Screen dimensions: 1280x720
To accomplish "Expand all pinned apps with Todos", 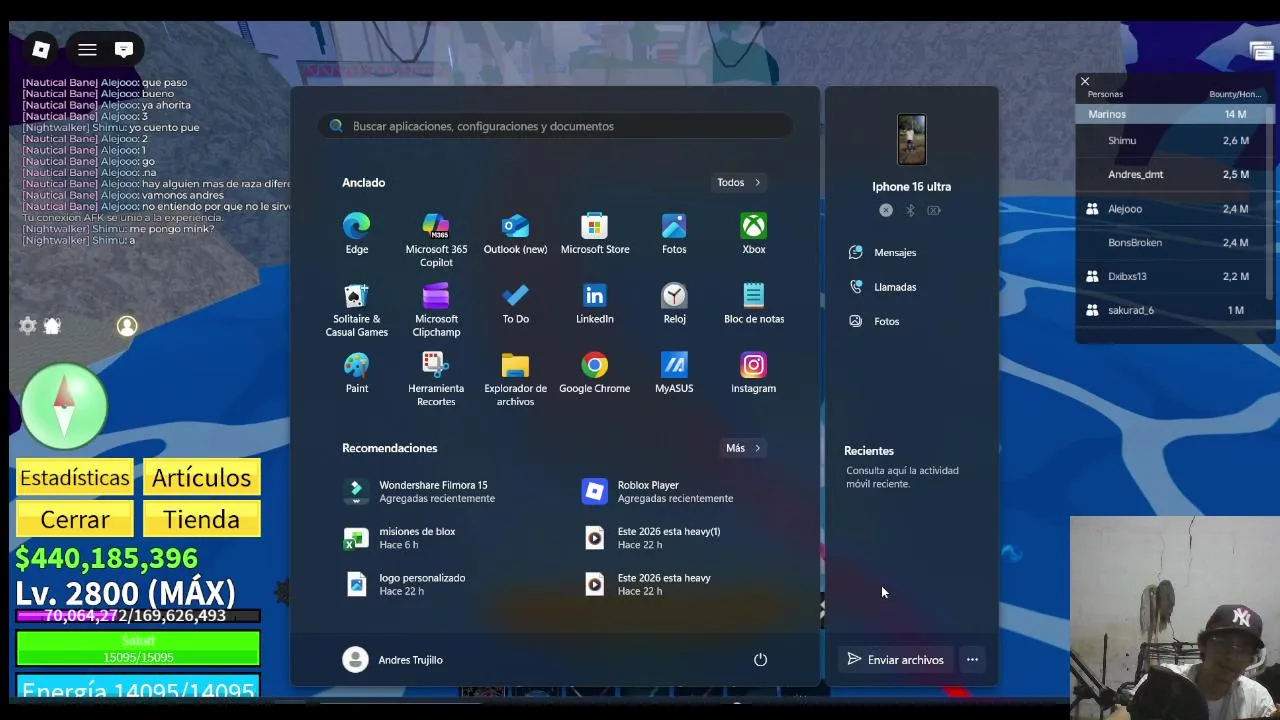I will [x=739, y=182].
